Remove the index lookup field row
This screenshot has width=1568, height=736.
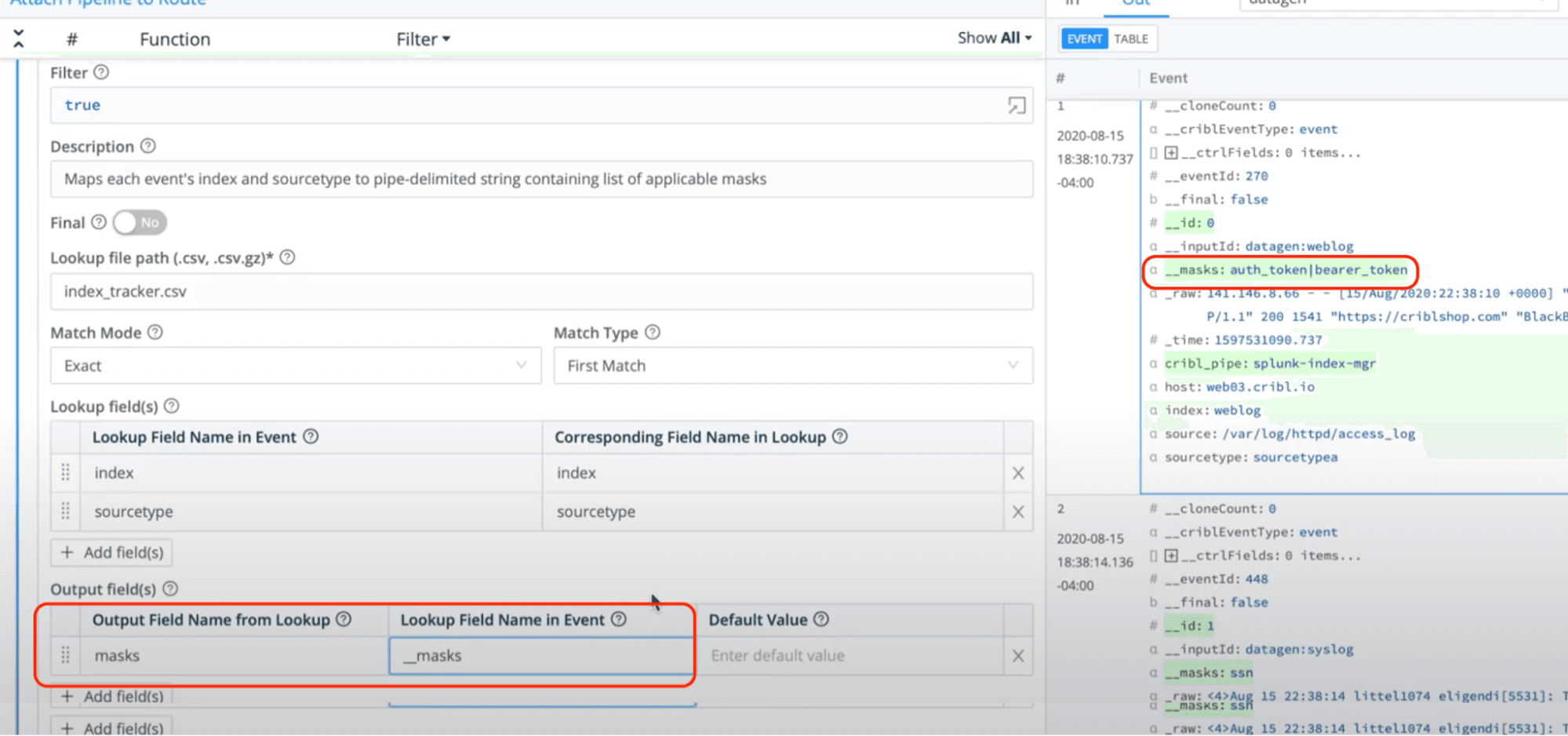pos(1017,473)
